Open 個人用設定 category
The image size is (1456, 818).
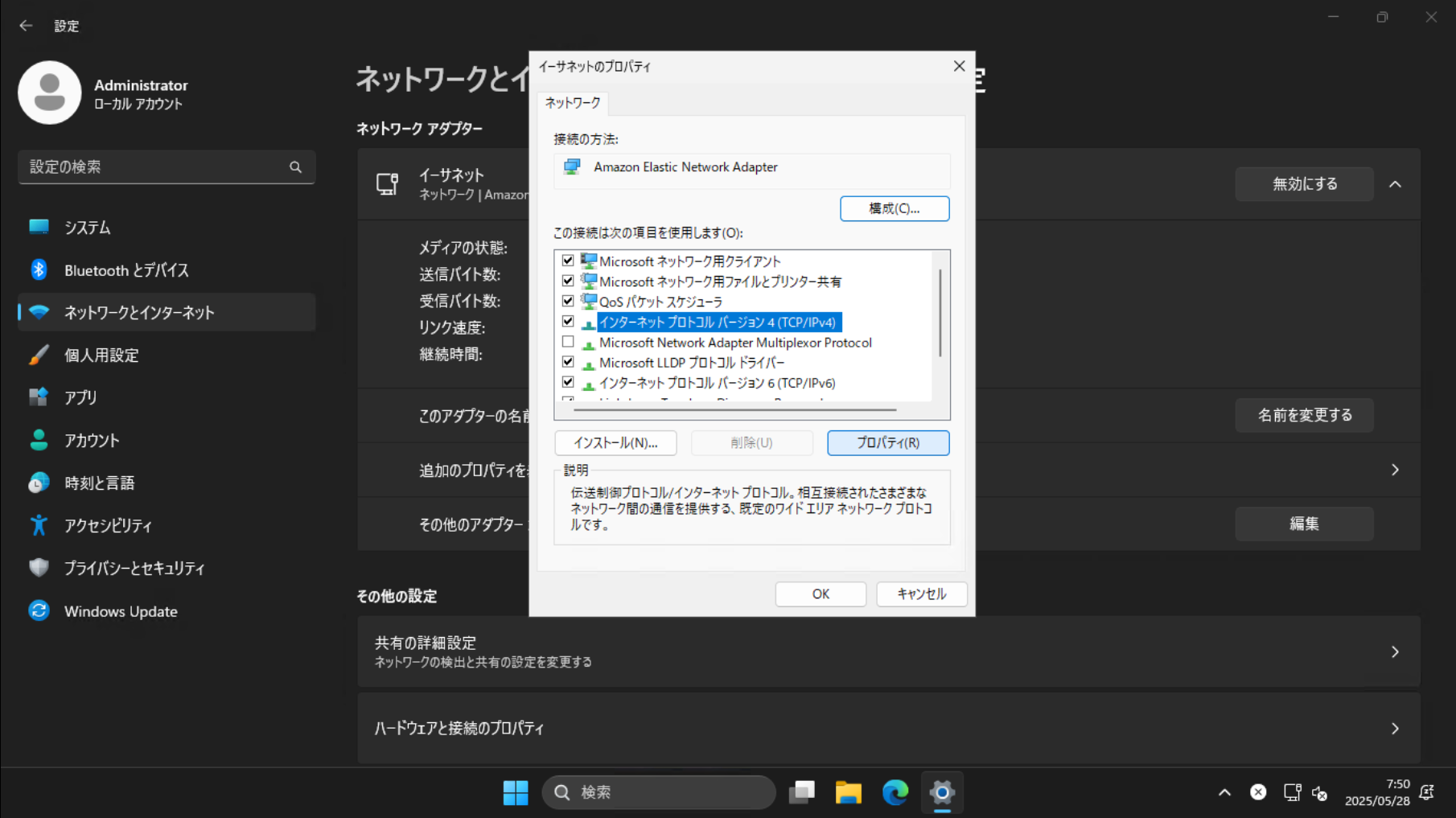(x=167, y=355)
